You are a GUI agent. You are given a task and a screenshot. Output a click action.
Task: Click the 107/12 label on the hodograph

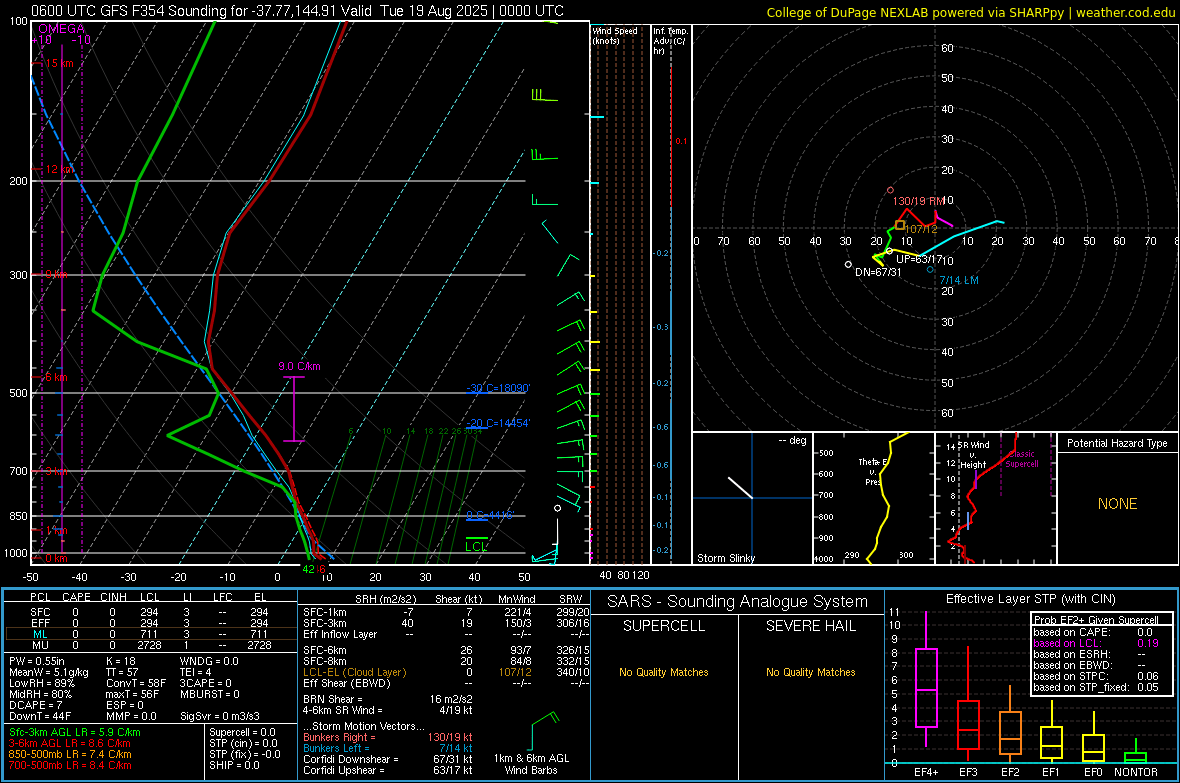[922, 229]
